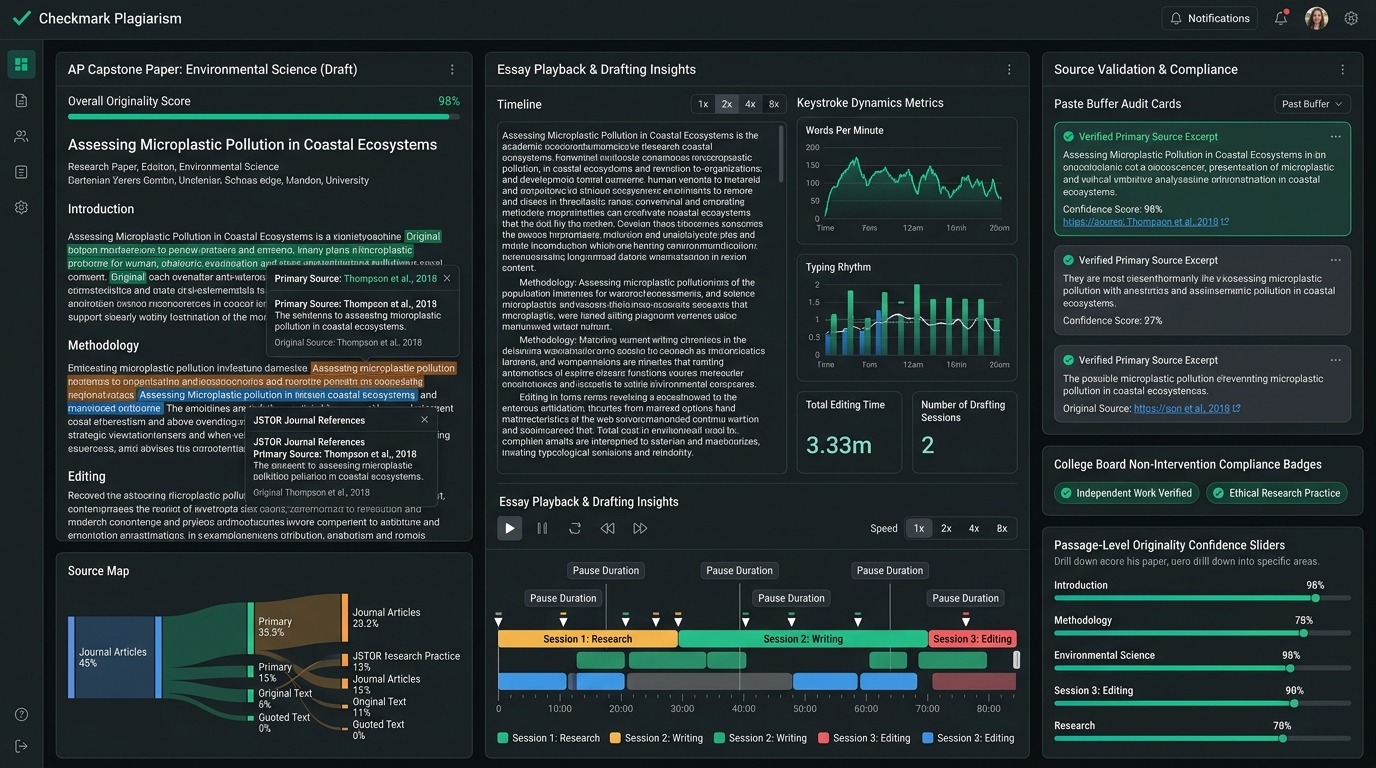The image size is (1376, 768).
Task: Click the Notifications button
Action: point(1209,18)
